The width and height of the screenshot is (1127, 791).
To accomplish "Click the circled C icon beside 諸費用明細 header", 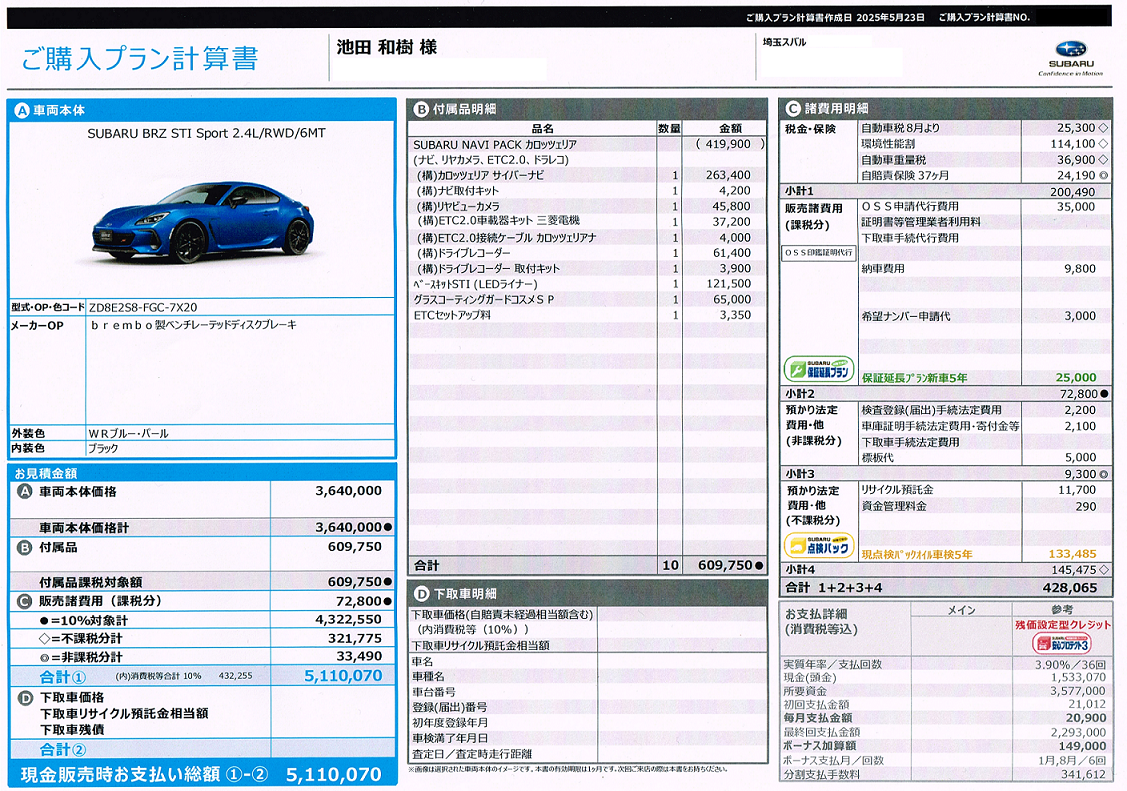I will [792, 108].
